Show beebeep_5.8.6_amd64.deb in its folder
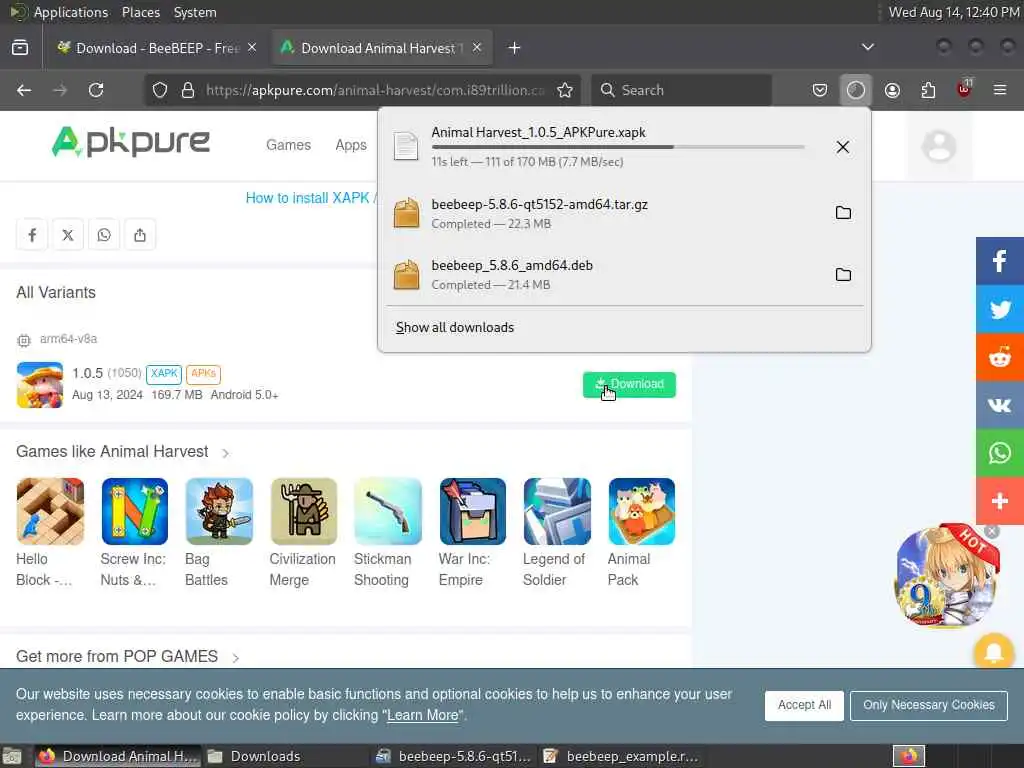1024x768 pixels. pyautogui.click(x=843, y=274)
